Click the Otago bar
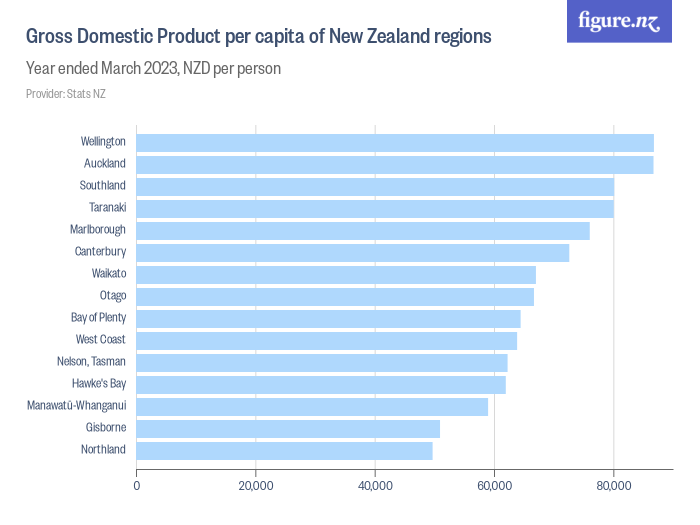Screen dimensions: 700x525 pos(334,296)
